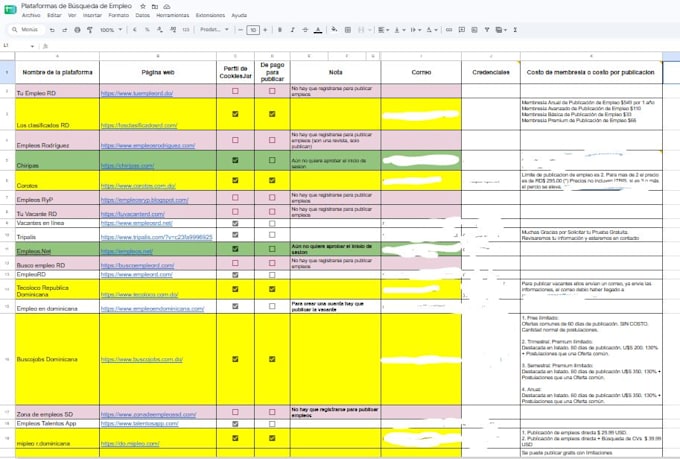
Task: Click the create filter funnel icon
Action: tap(487, 30)
